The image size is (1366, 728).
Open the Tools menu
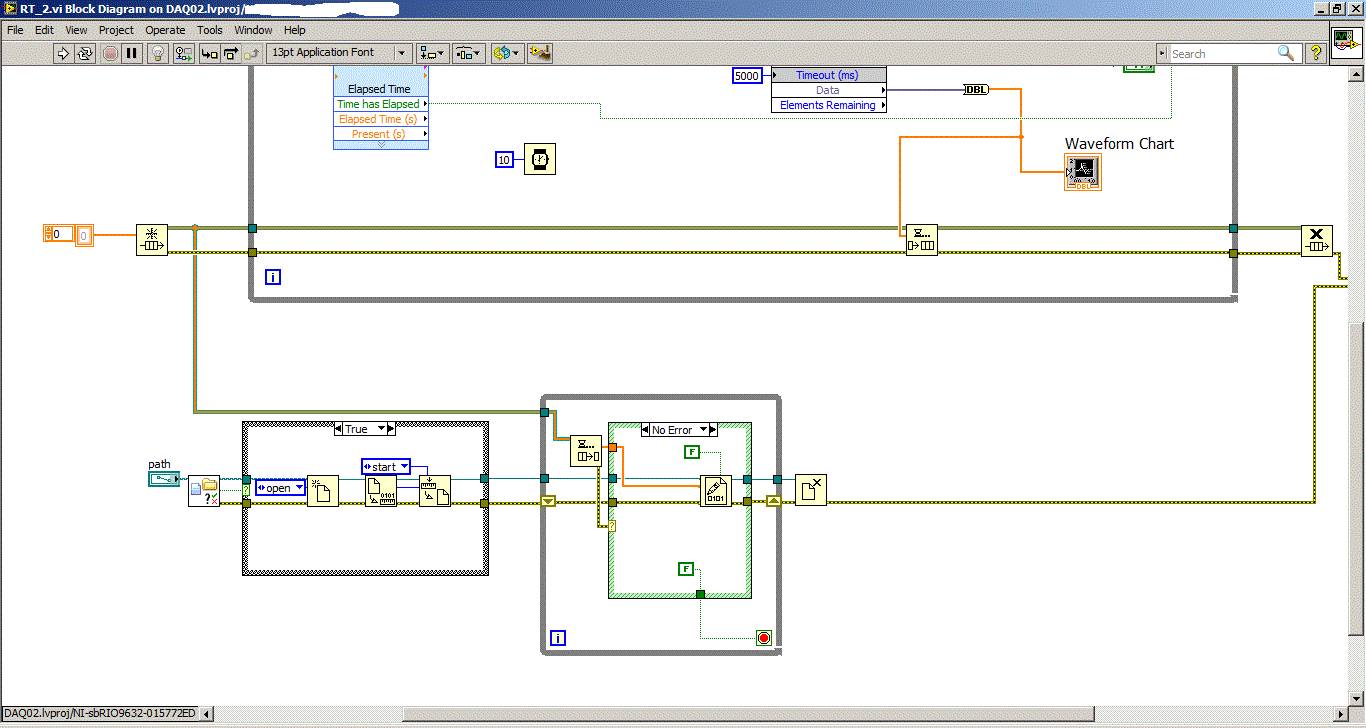tap(210, 30)
